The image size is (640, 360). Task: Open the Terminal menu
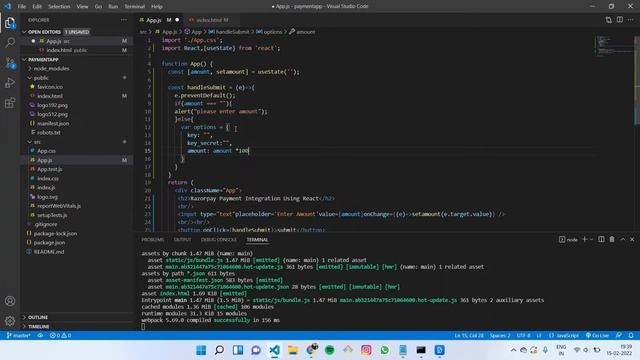pos(135,6)
